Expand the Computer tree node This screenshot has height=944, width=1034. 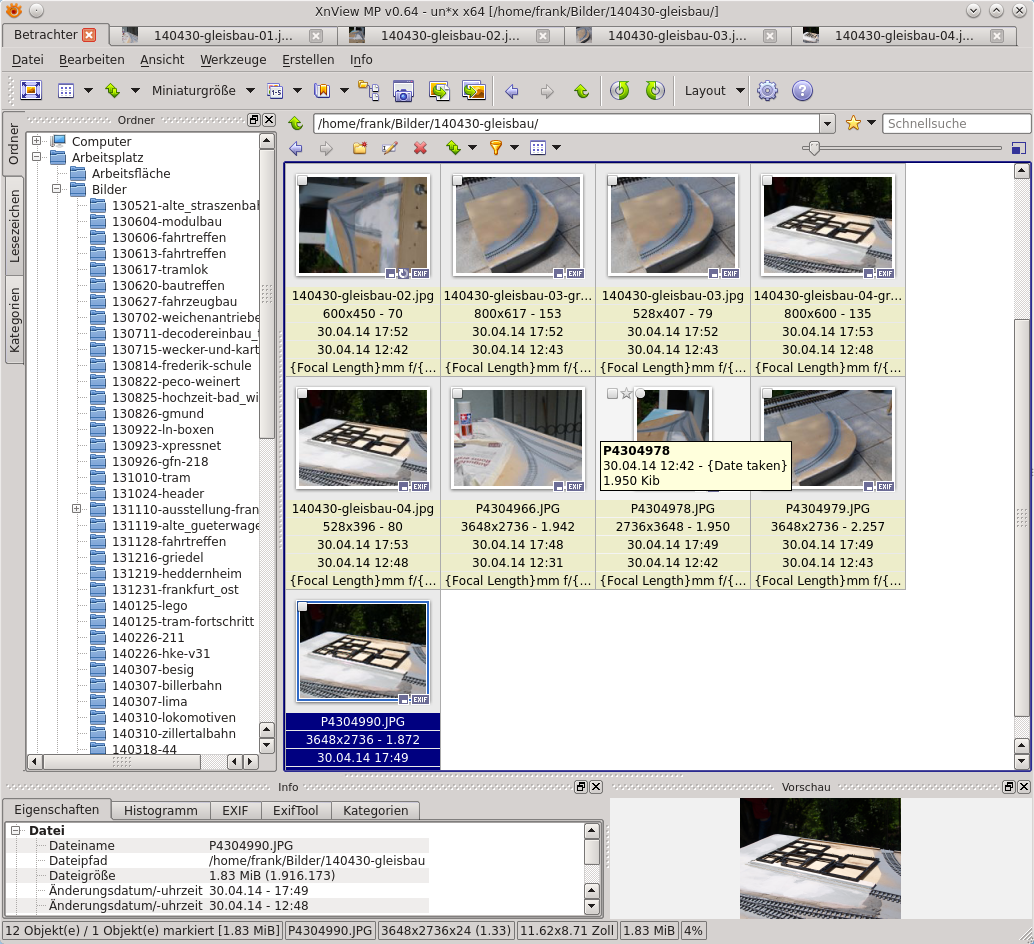click(36, 141)
